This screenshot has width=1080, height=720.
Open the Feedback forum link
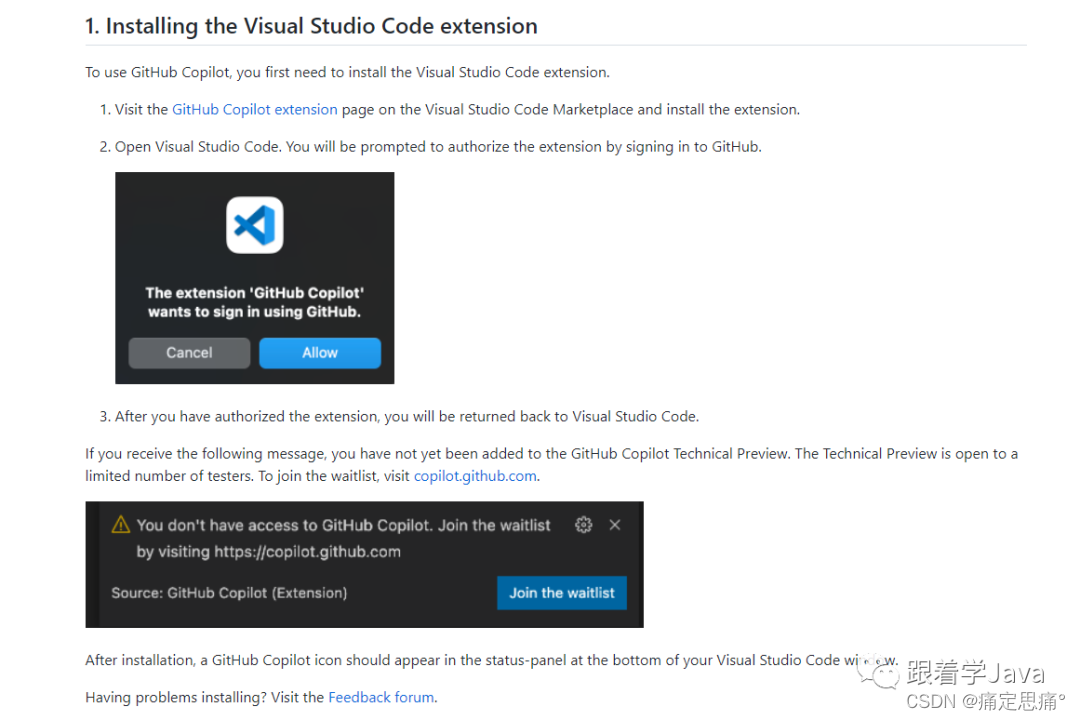coord(381,697)
